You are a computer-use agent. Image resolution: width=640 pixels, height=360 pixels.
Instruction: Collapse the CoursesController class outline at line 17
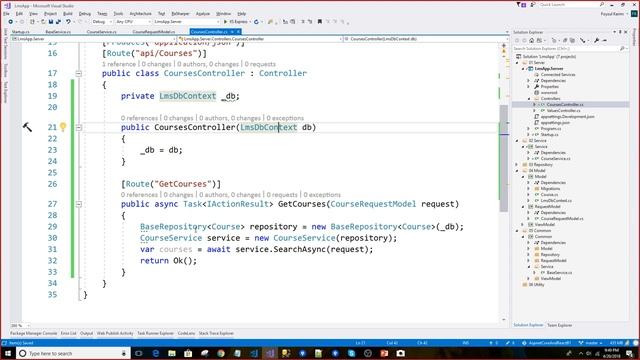pyautogui.click(x=78, y=73)
